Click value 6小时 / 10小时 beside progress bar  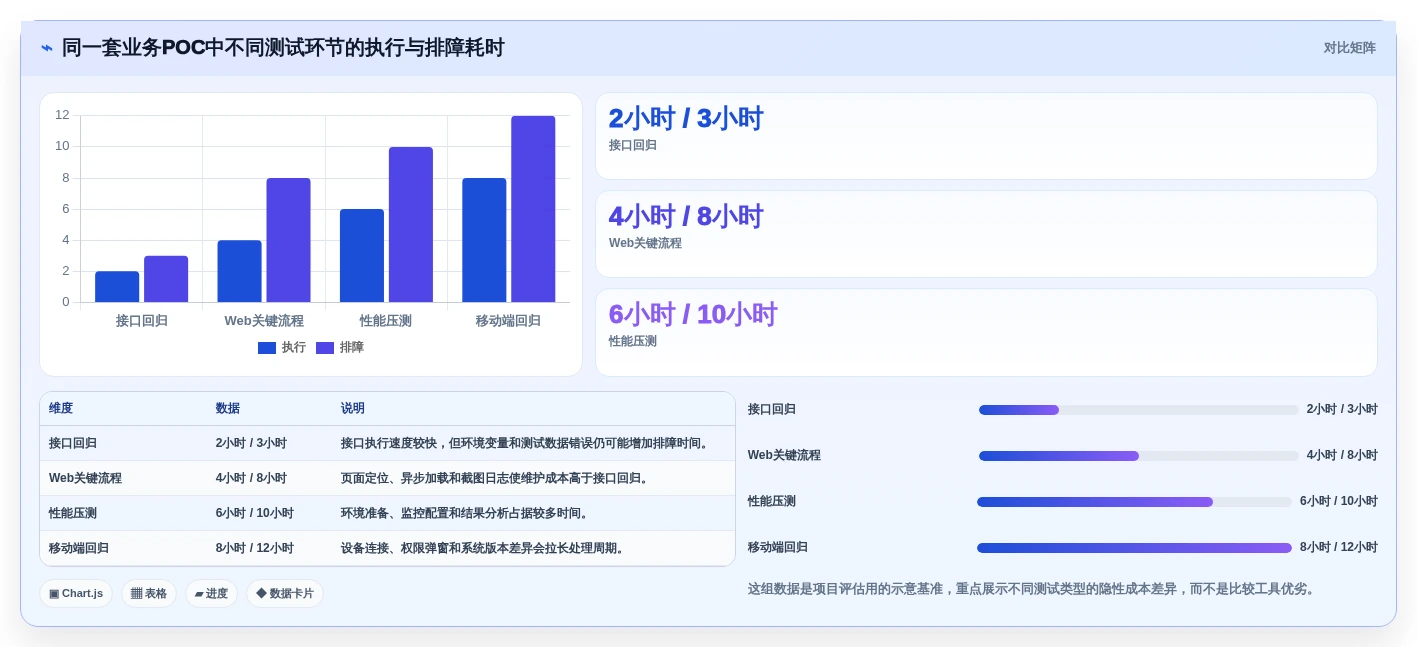[x=1339, y=502]
